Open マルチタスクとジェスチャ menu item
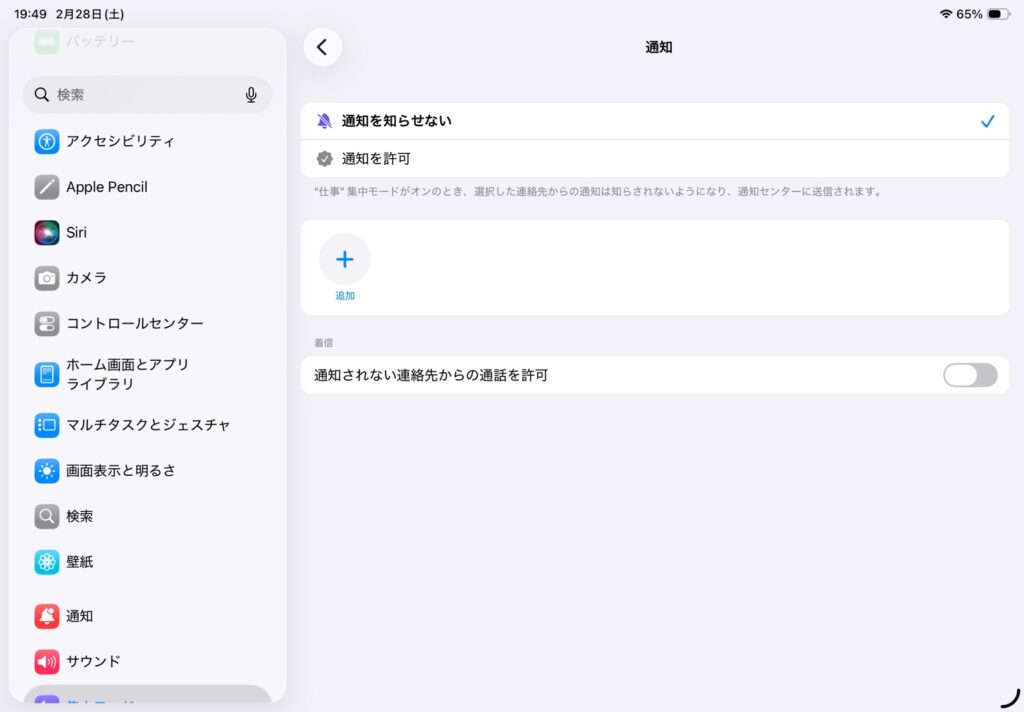This screenshot has width=1024, height=712. pos(148,425)
